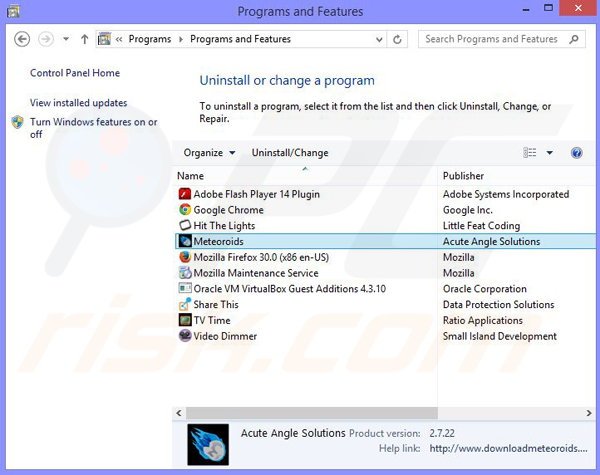Open the Organize menu
600x475 pixels.
(209, 153)
